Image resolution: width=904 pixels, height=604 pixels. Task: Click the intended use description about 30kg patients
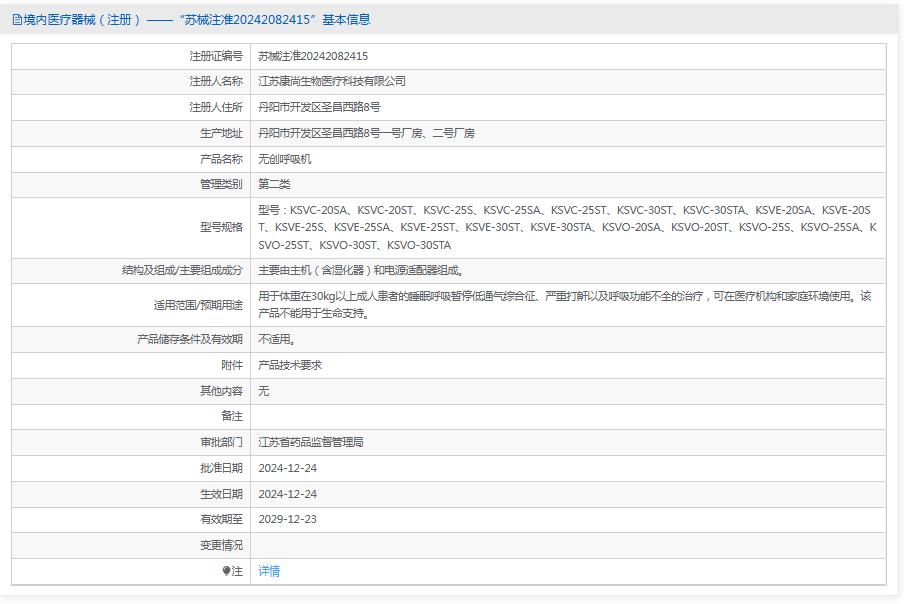click(564, 304)
